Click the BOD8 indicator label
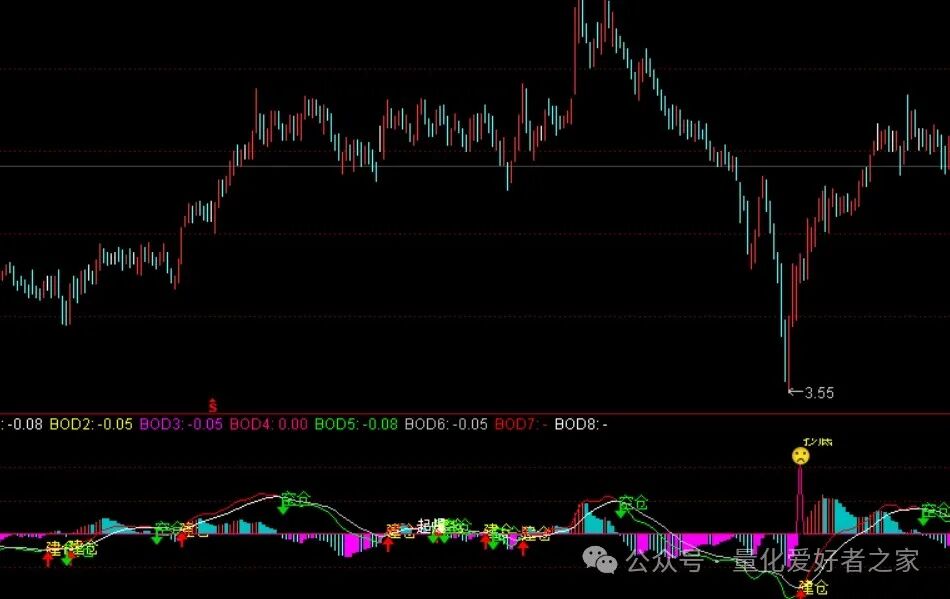Image resolution: width=950 pixels, height=599 pixels. tap(581, 424)
